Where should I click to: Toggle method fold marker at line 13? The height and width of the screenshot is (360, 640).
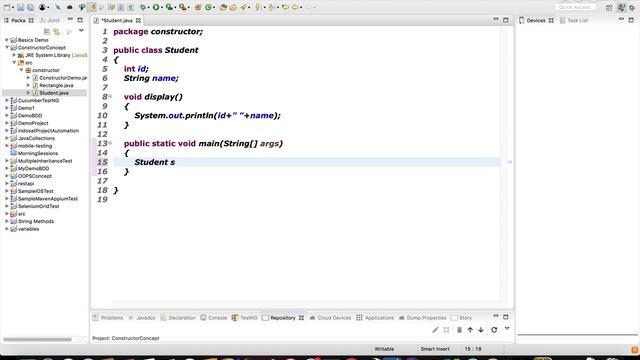pyautogui.click(x=110, y=143)
